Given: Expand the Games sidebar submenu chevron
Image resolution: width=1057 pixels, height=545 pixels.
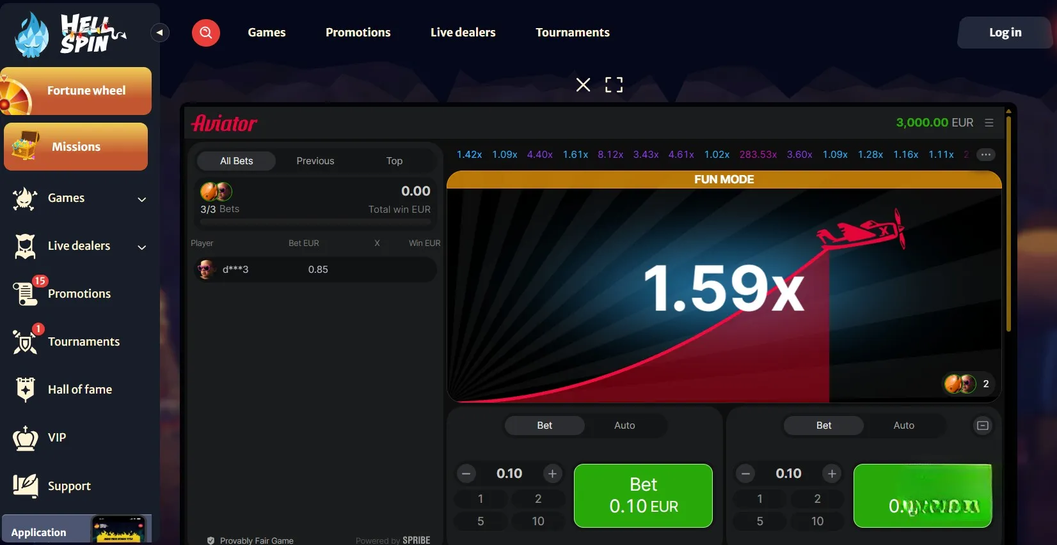Looking at the screenshot, I should 142,200.
